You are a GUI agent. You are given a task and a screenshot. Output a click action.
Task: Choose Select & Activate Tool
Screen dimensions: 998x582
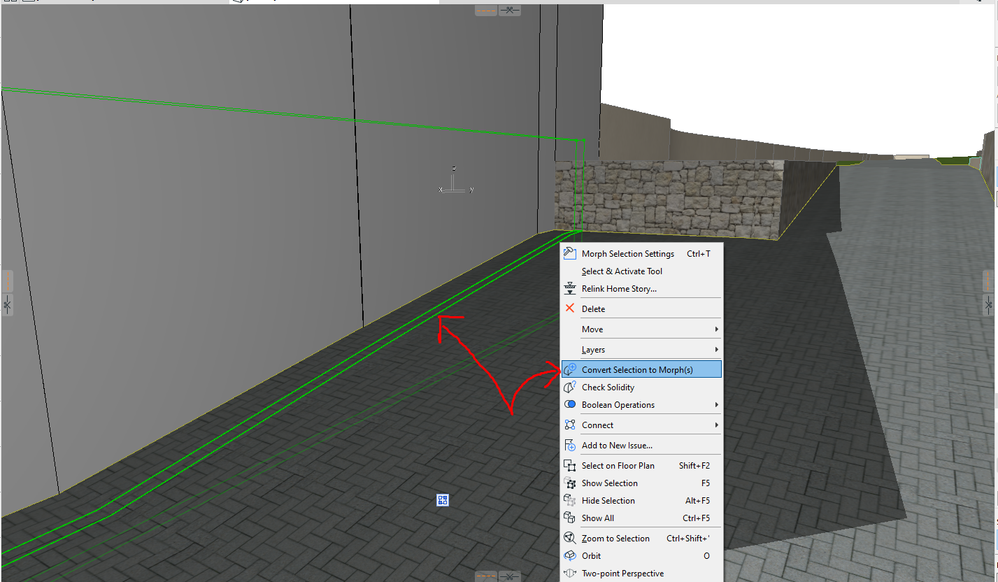click(x=642, y=271)
